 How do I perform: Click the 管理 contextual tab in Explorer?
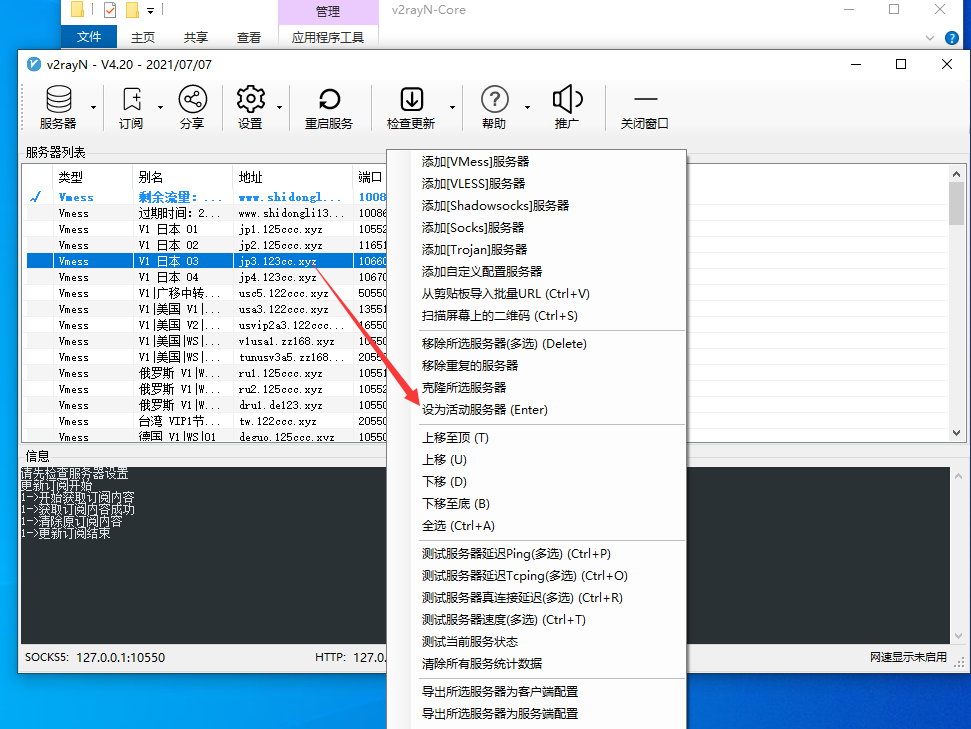click(x=328, y=11)
